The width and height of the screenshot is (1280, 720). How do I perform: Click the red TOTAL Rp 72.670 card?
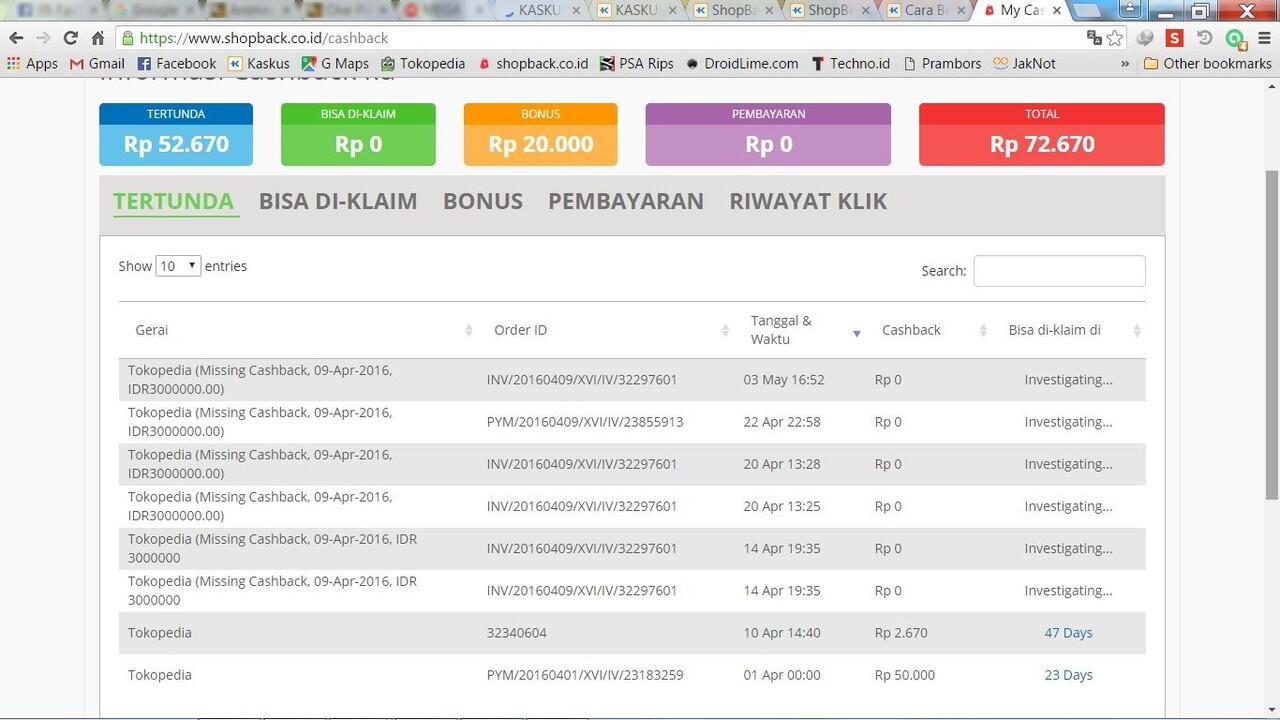[x=1042, y=134]
